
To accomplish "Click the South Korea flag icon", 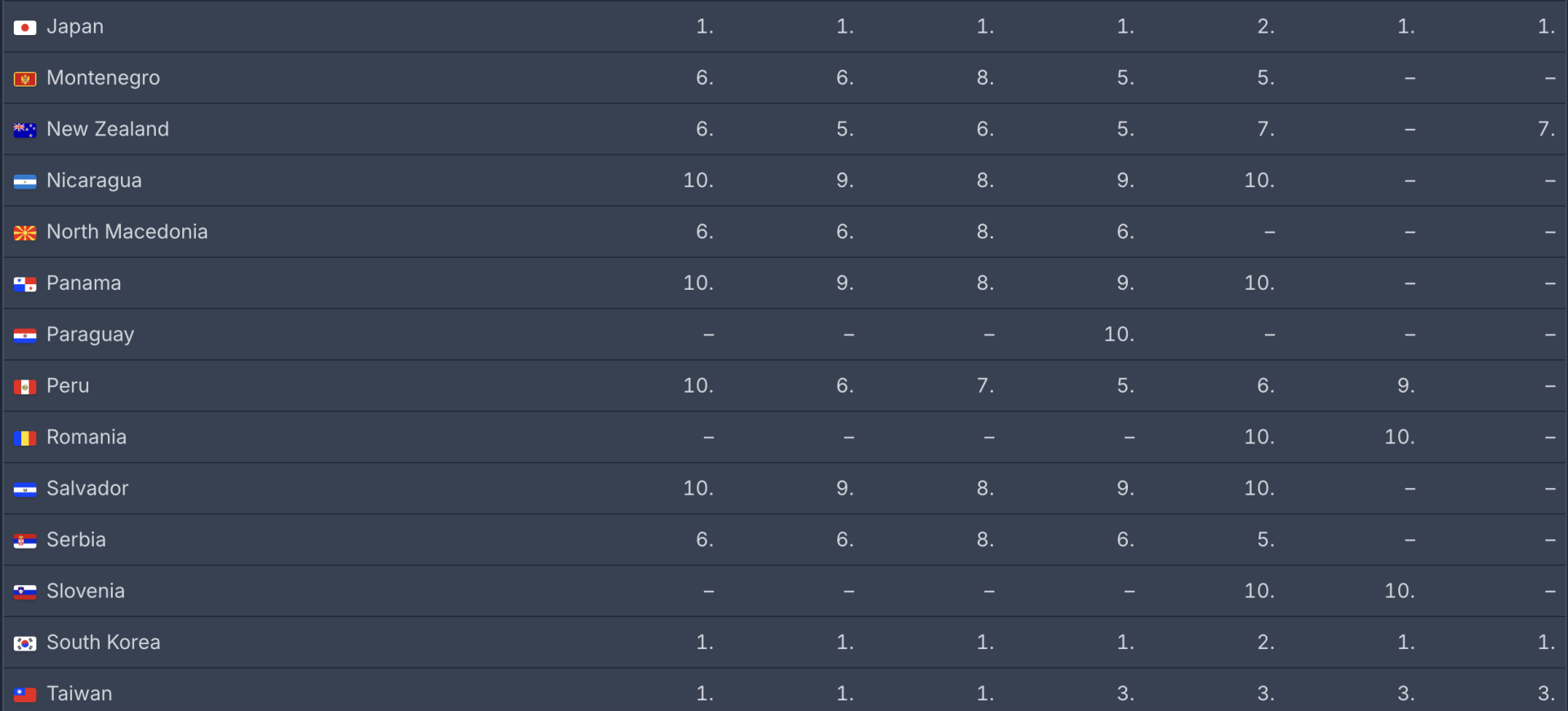I will tap(25, 644).
